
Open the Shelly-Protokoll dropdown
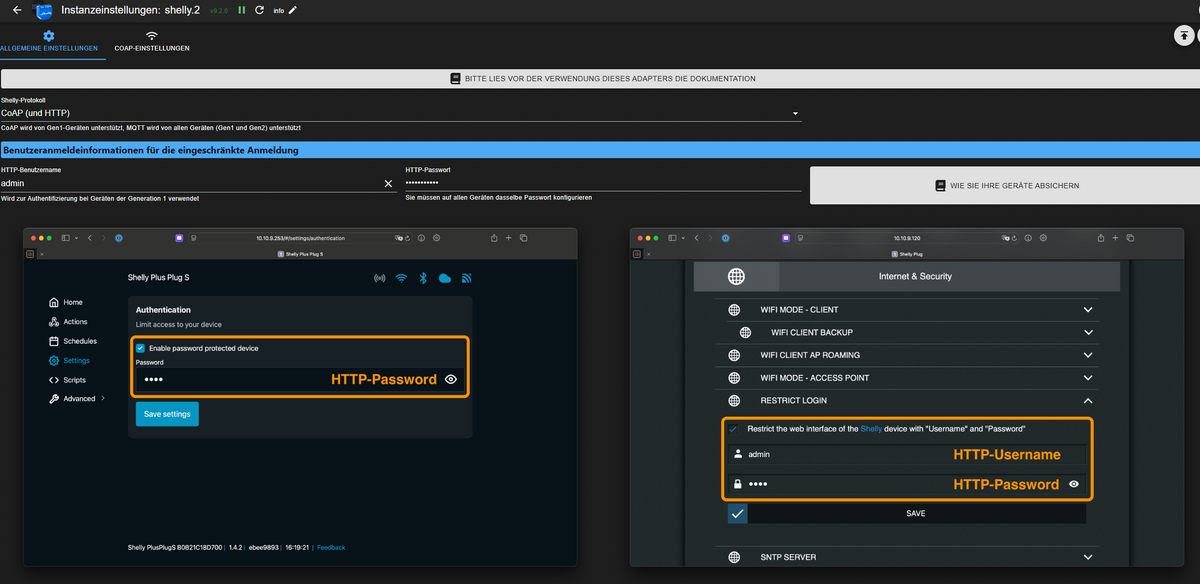(x=401, y=114)
